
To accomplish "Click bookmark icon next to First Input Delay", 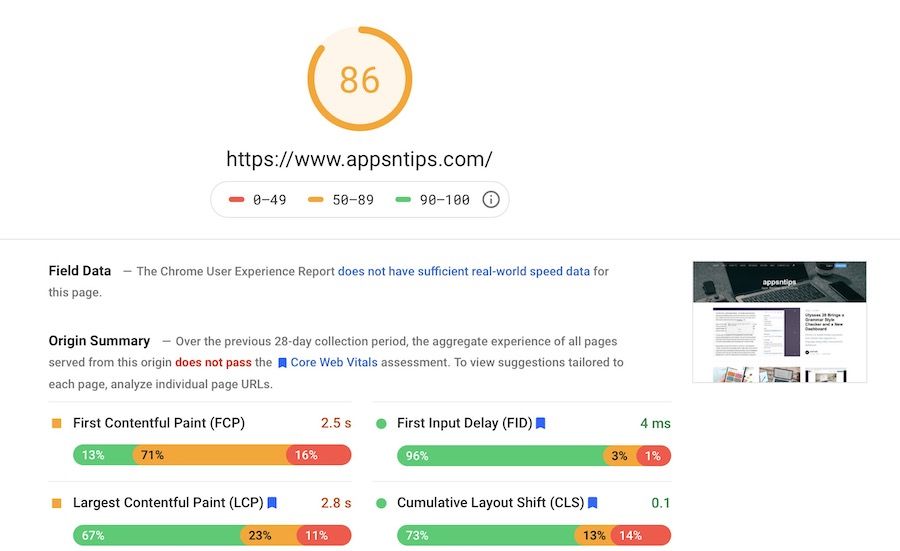I will pos(541,423).
